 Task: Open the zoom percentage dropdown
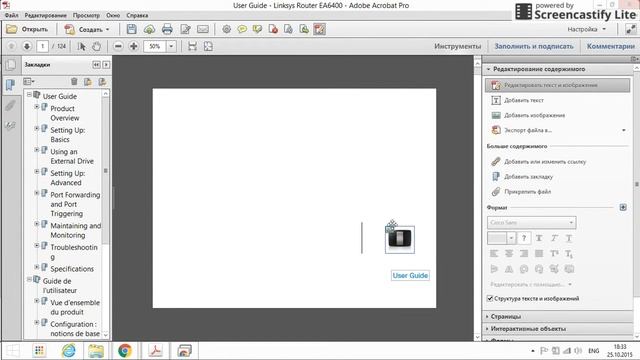171,46
